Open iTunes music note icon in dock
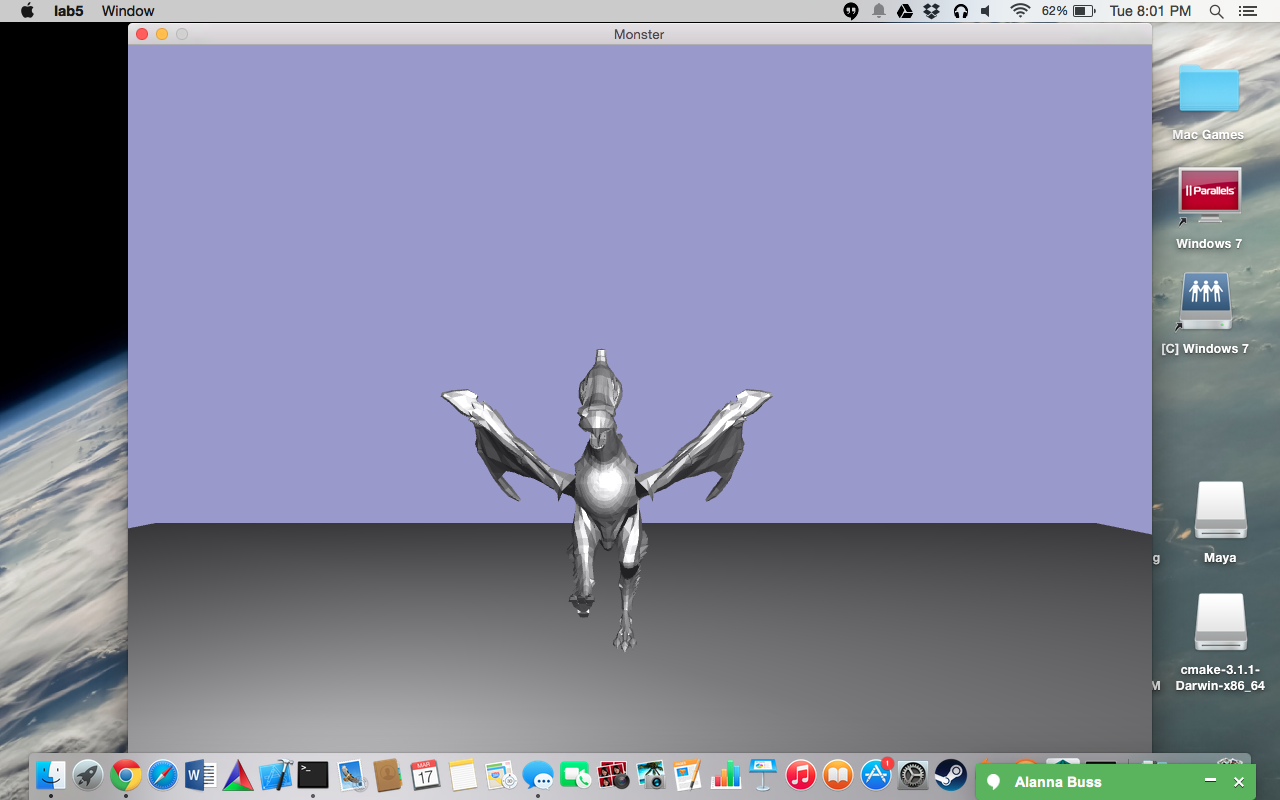1280x800 pixels. 801,775
